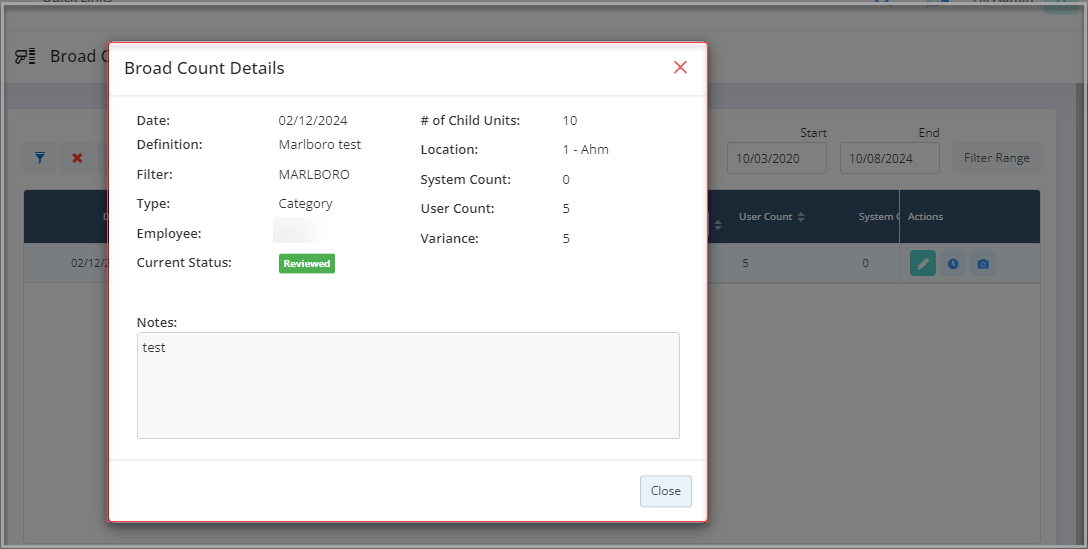1088x549 pixels.
Task: Click inside the Notes text area
Action: [x=408, y=385]
